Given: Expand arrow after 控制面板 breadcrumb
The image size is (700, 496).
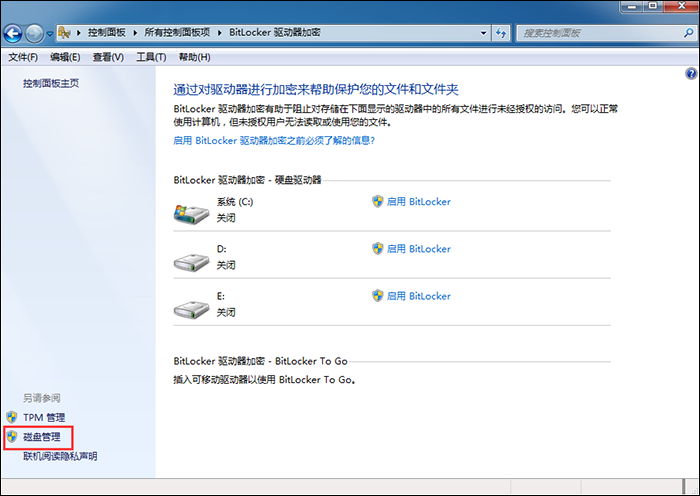Looking at the screenshot, I should (x=135, y=33).
